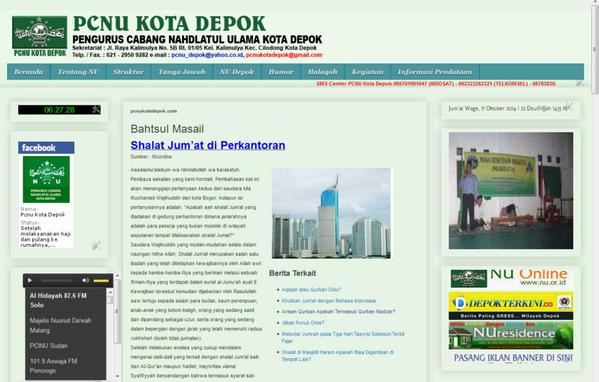Open the NU Depok menu item

[237, 72]
